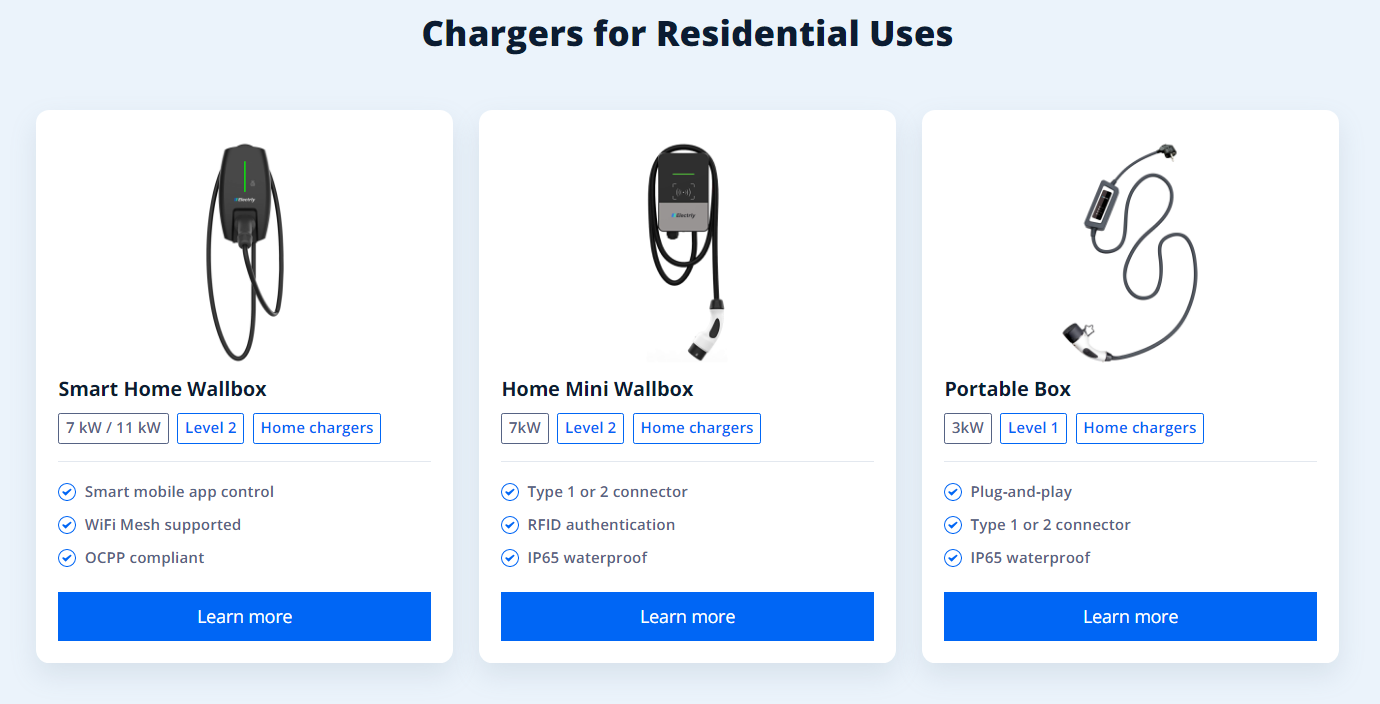This screenshot has width=1380, height=704.
Task: Click check icon by IP65 waterproof in Home Mini Wallbox
Action: point(510,558)
